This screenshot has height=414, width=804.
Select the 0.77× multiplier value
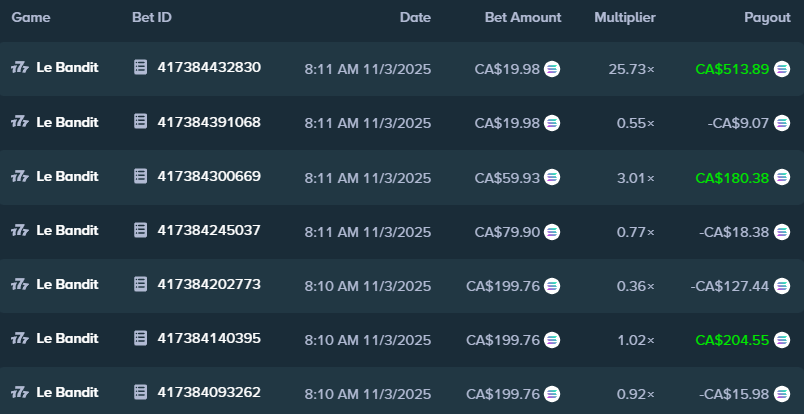click(x=636, y=232)
